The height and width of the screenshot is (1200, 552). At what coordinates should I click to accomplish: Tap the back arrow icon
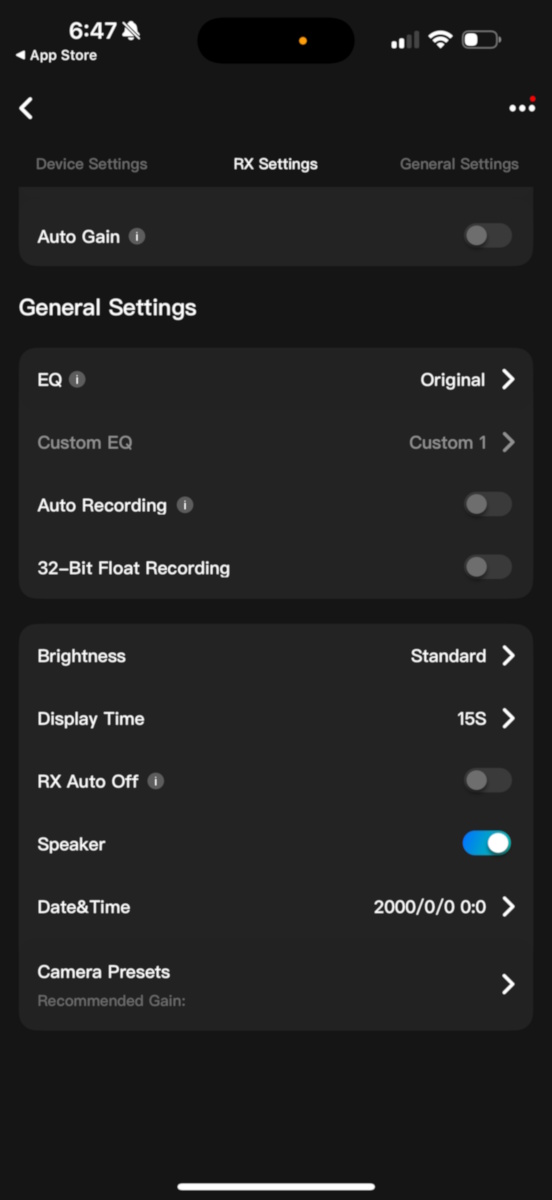click(27, 108)
